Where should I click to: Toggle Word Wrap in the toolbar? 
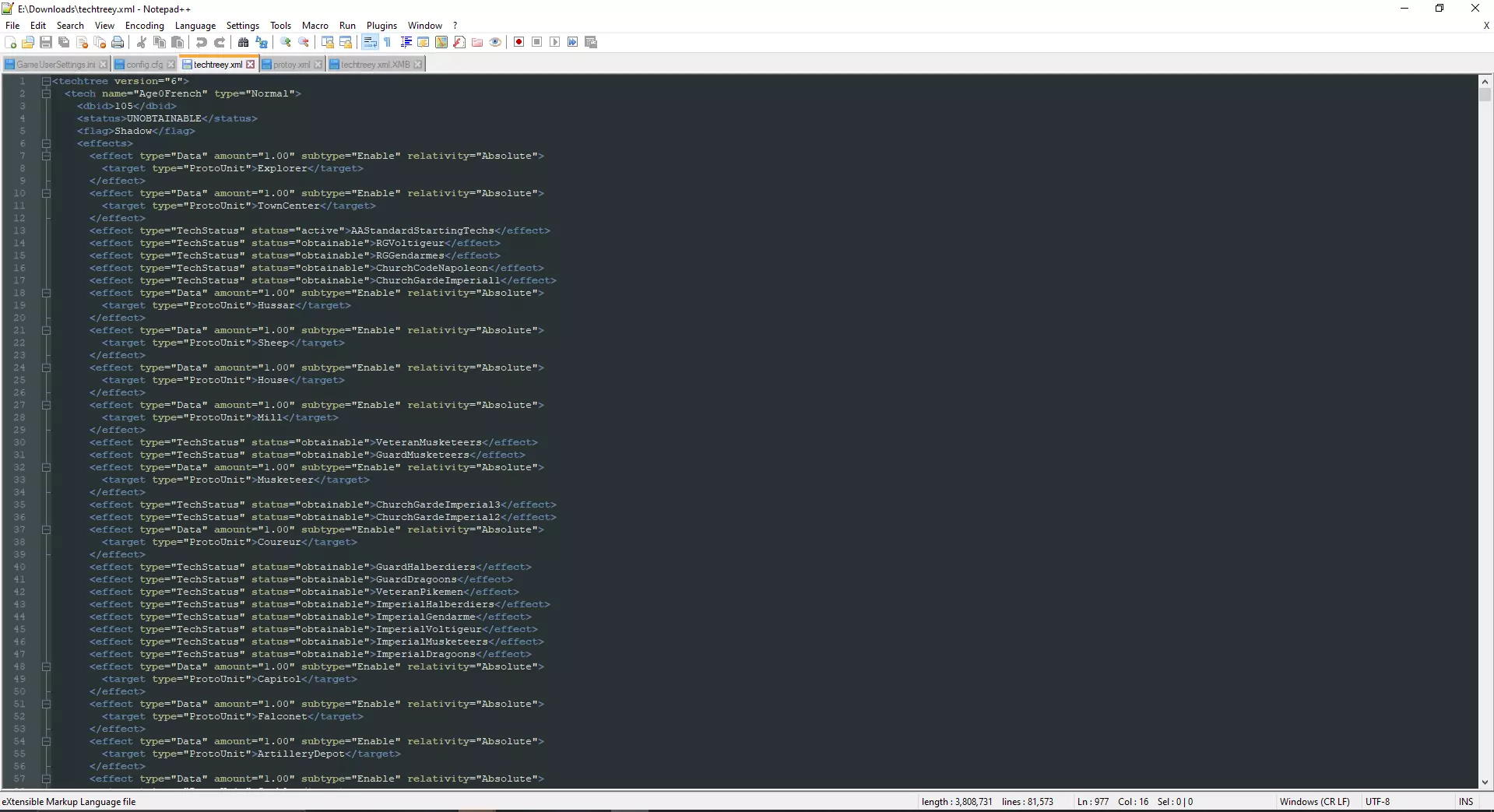[x=370, y=42]
